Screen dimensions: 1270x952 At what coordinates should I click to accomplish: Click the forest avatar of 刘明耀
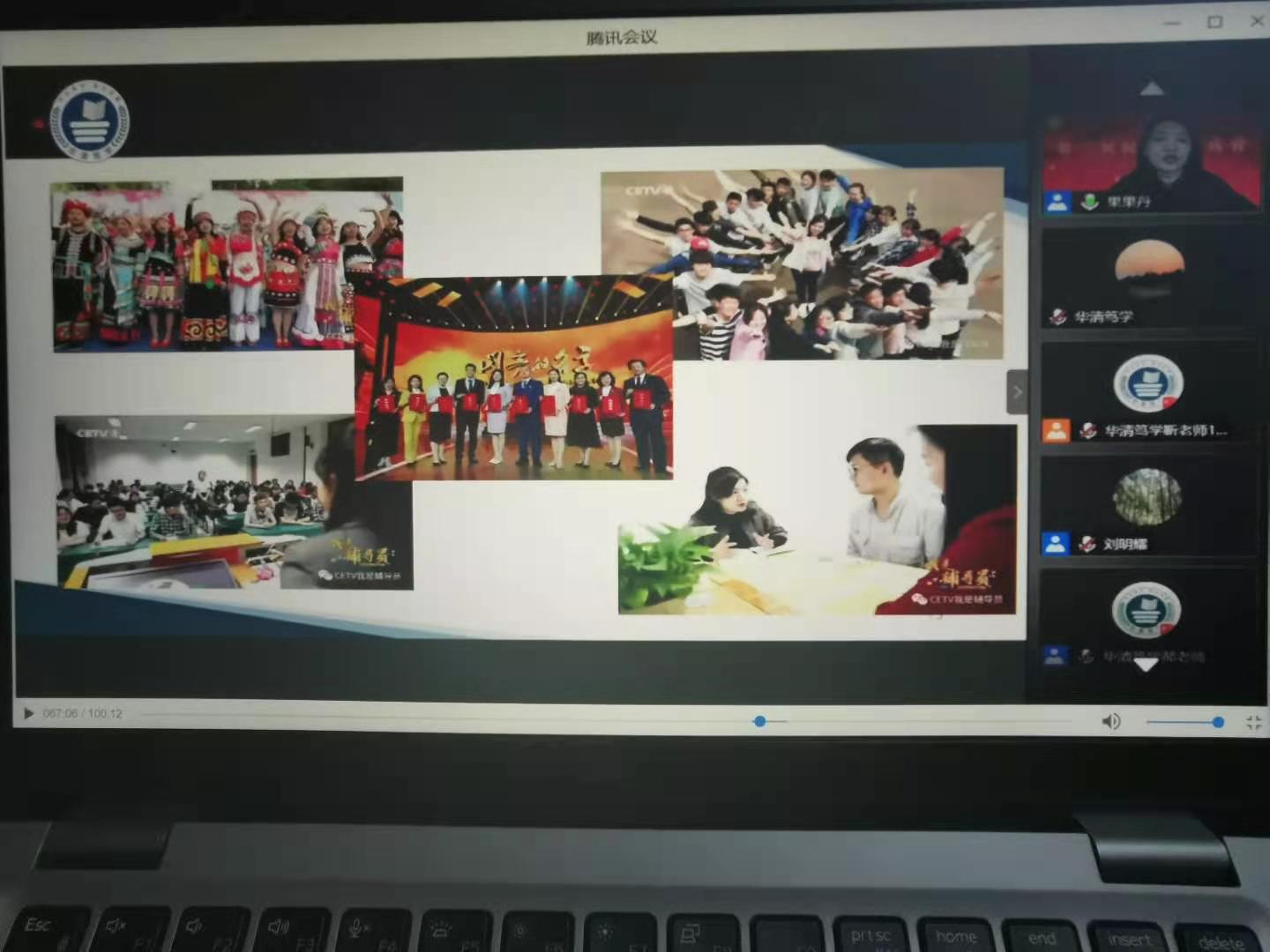[1147, 496]
